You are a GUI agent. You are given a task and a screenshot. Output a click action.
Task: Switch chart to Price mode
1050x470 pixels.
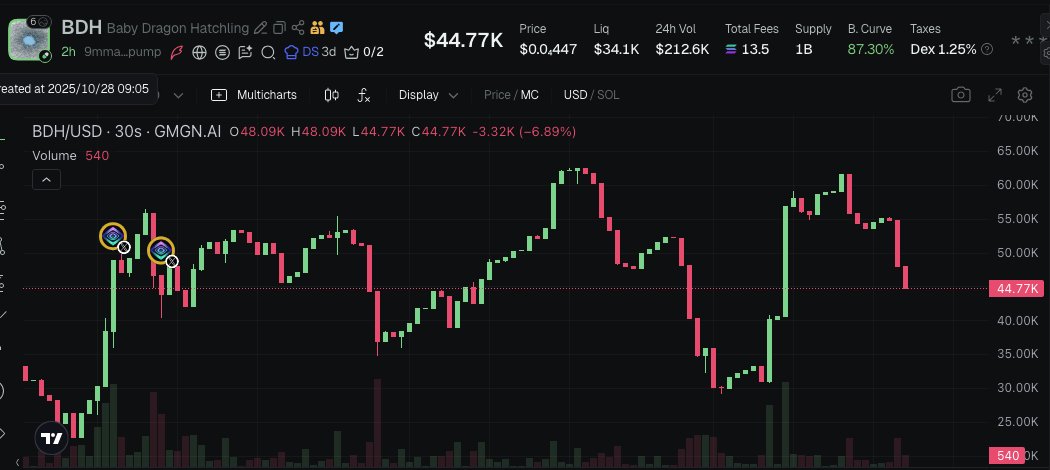(x=497, y=95)
